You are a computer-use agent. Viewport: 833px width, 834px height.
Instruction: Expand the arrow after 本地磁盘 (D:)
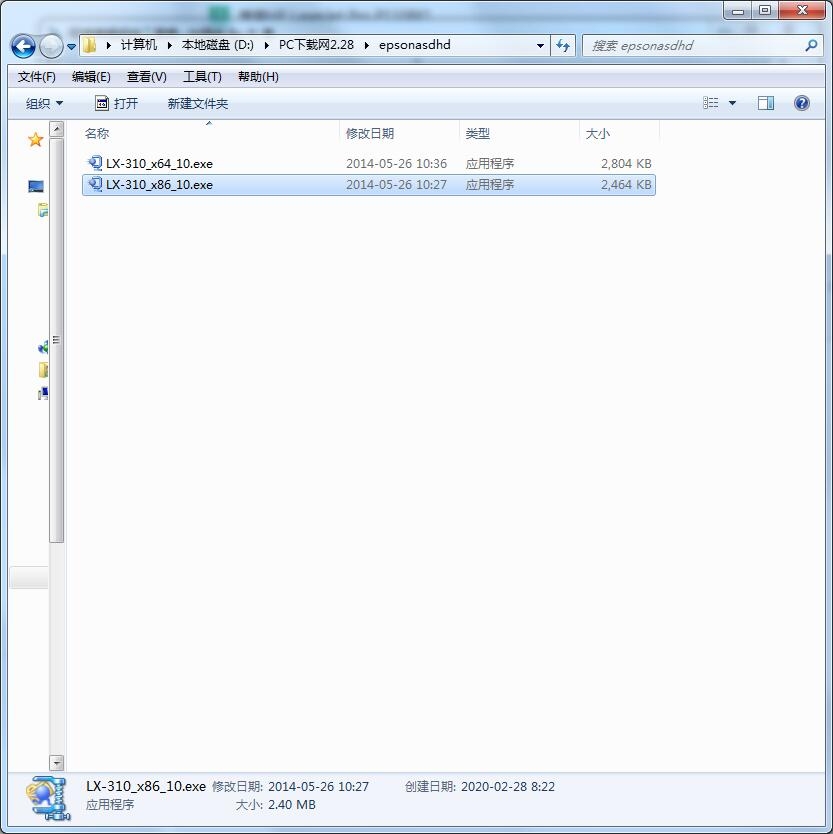click(266, 46)
